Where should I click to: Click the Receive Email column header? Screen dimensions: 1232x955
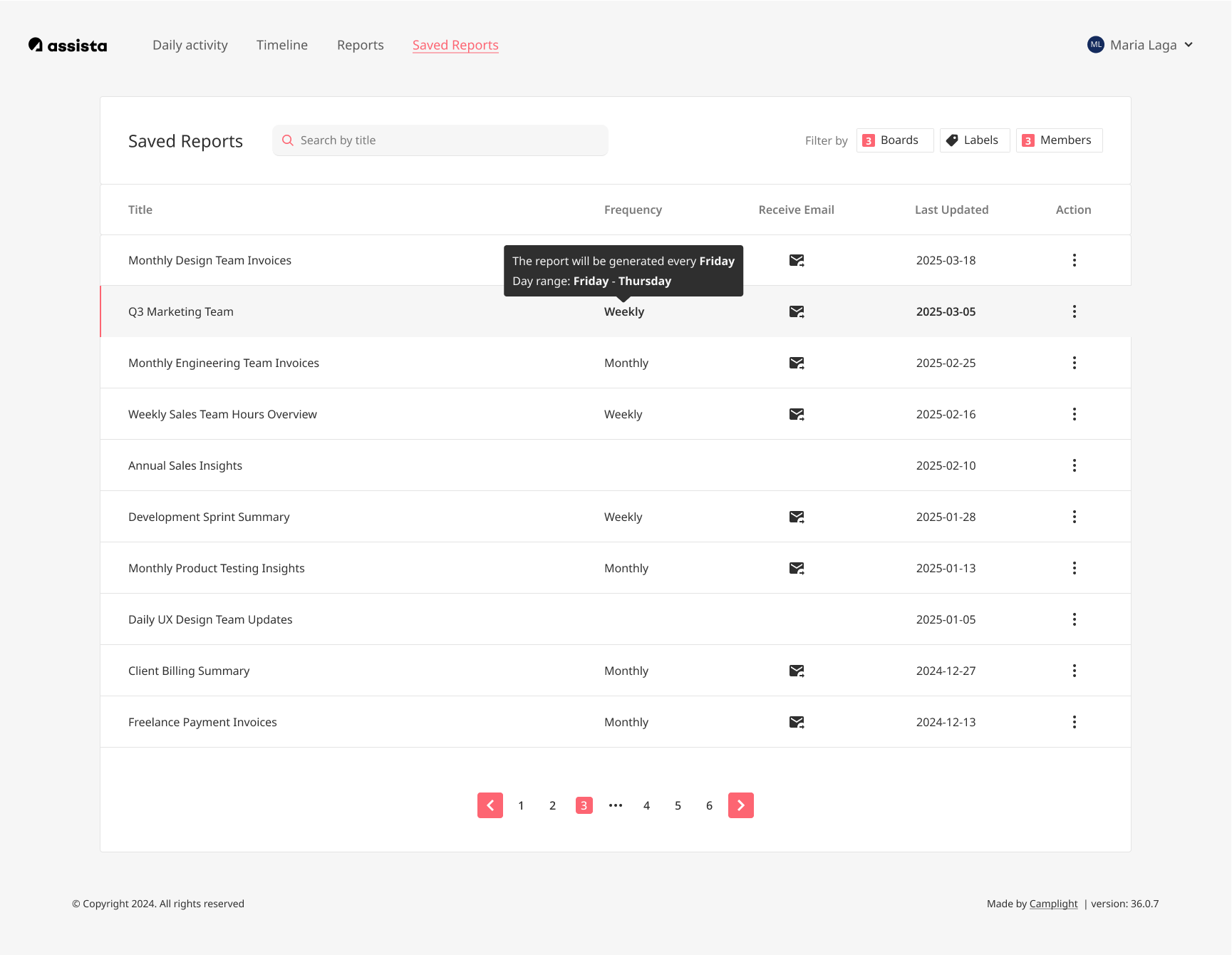pyautogui.click(x=797, y=210)
